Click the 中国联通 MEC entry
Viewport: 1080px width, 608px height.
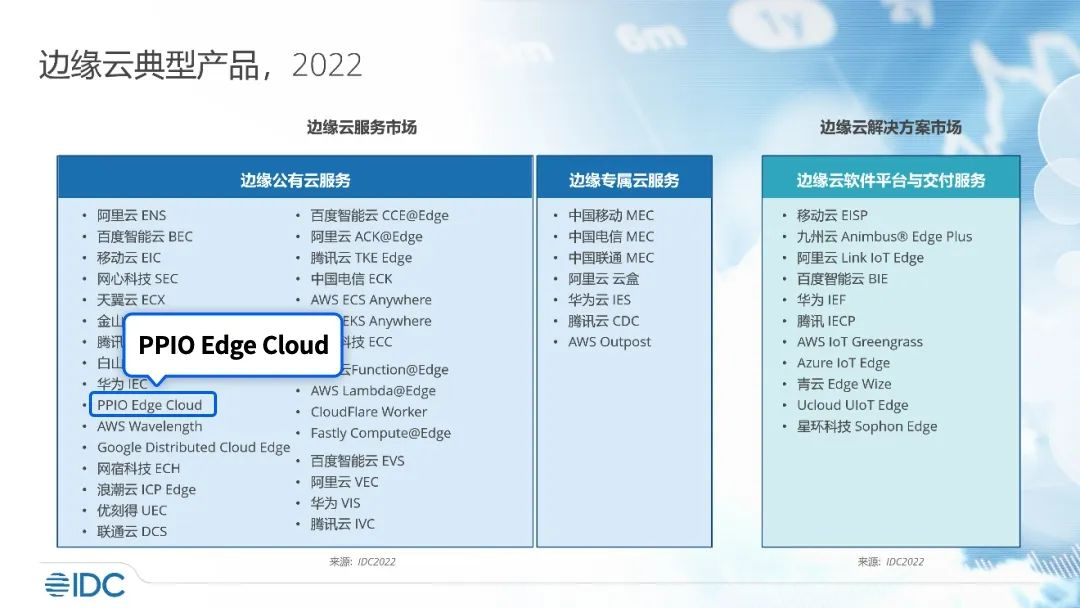click(x=611, y=258)
